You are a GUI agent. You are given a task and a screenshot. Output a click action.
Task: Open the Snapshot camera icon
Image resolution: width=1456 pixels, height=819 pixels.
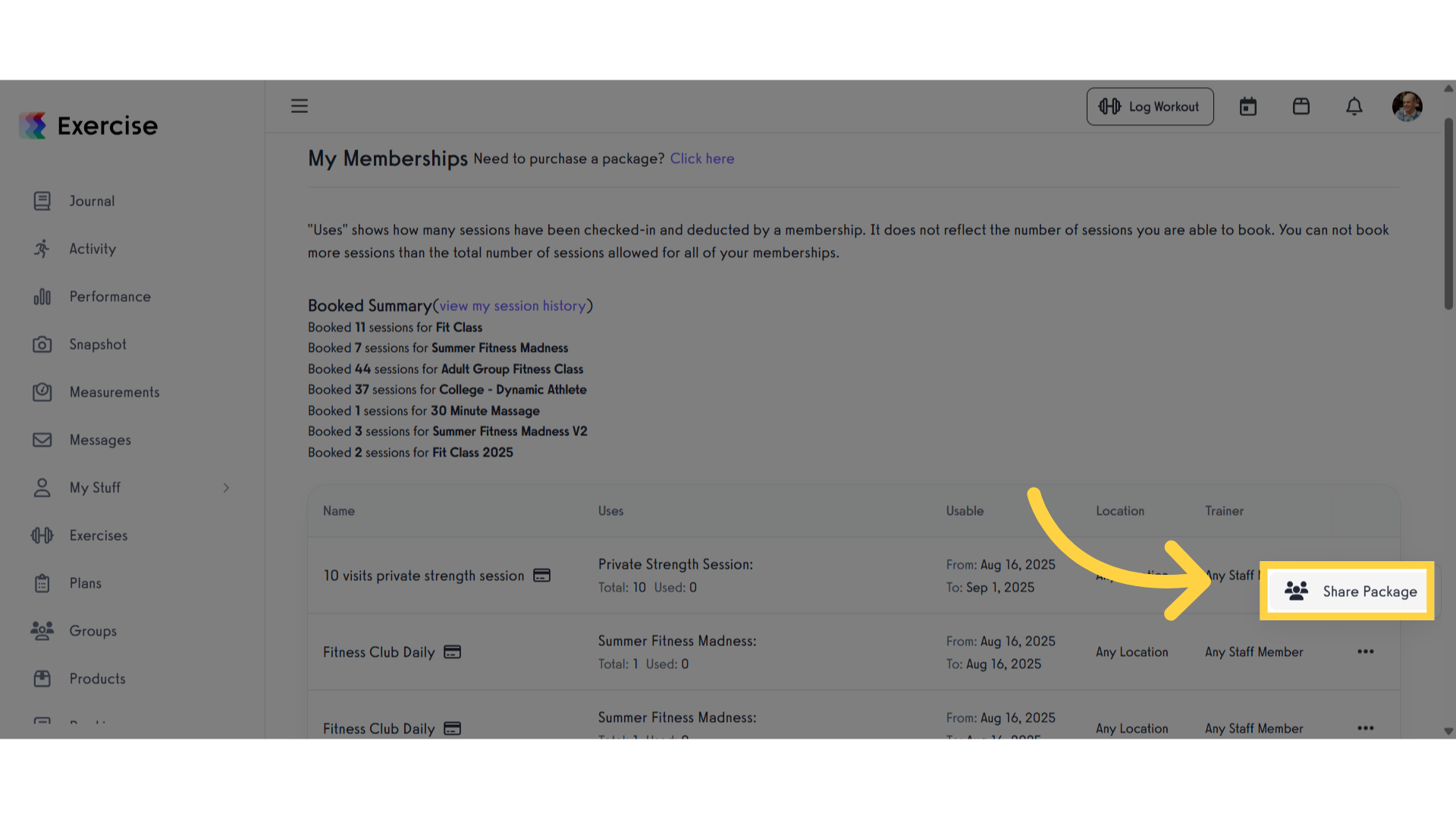(x=42, y=344)
